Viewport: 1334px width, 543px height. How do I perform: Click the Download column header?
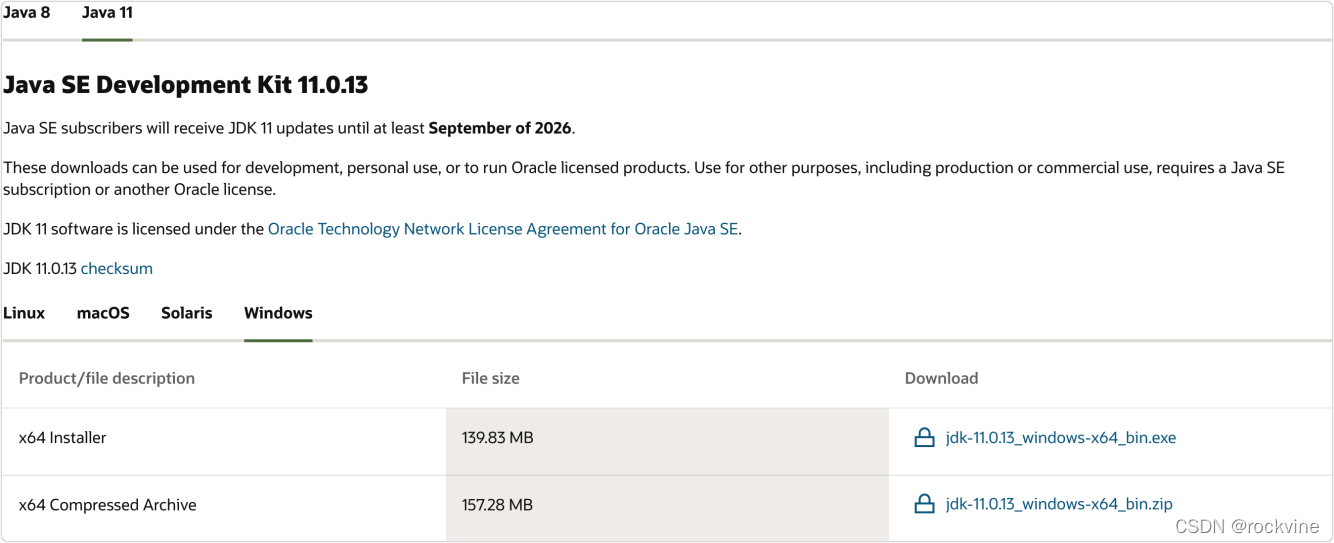click(941, 378)
